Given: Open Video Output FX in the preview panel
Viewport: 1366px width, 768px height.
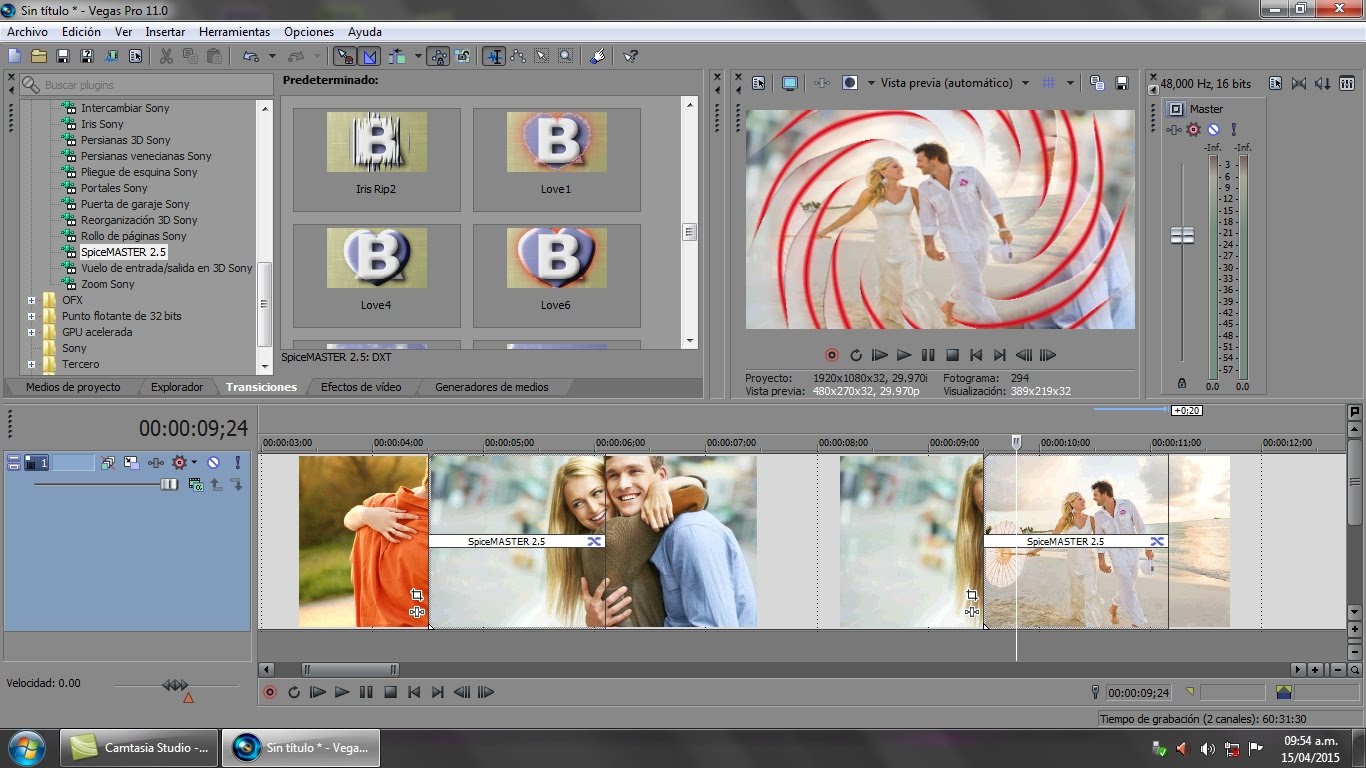Looking at the screenshot, I should point(822,82).
